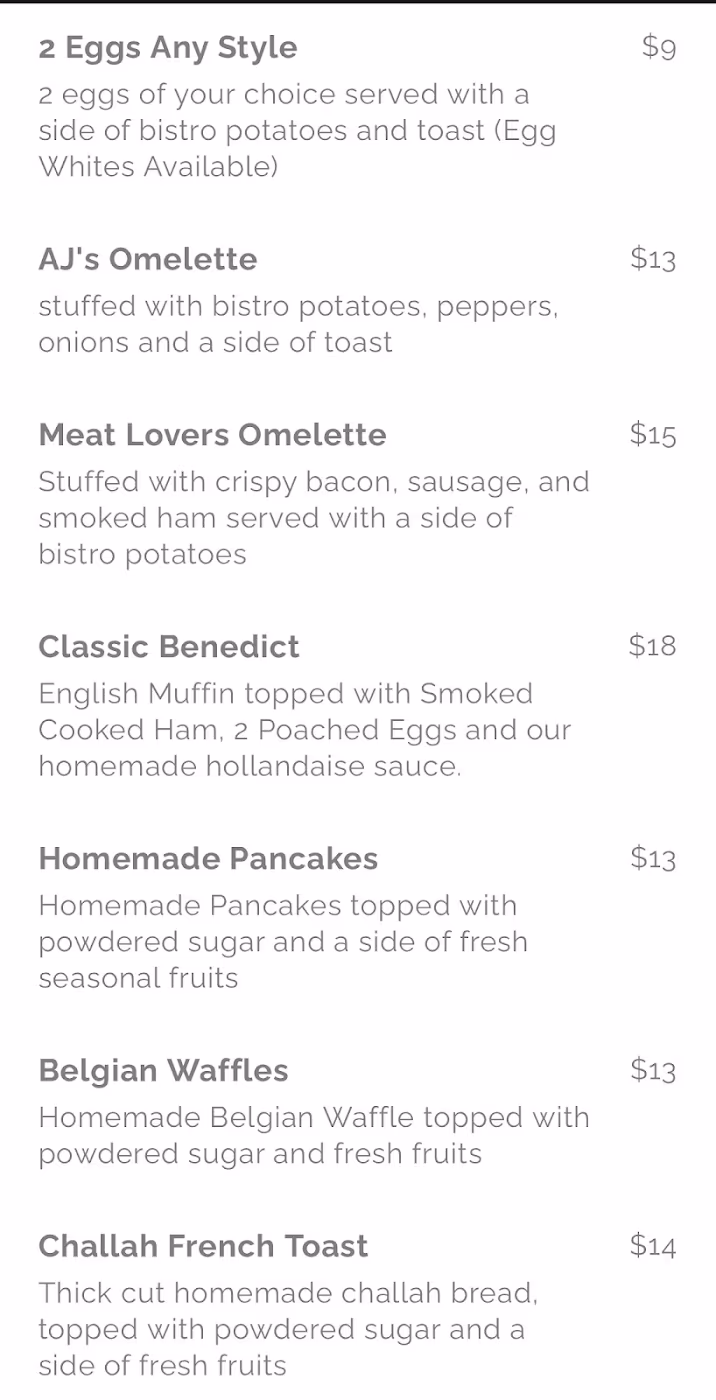Tap the $15 Meat Lovers Omelette price
716x1400 pixels.
(x=653, y=434)
